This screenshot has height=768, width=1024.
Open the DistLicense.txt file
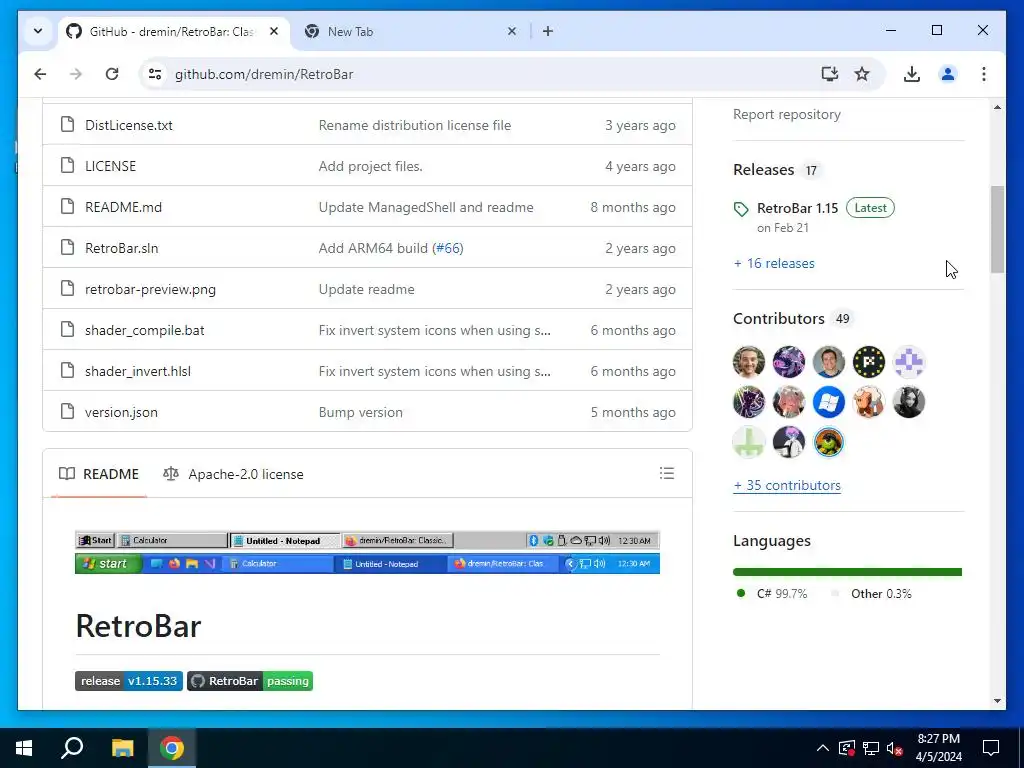129,125
